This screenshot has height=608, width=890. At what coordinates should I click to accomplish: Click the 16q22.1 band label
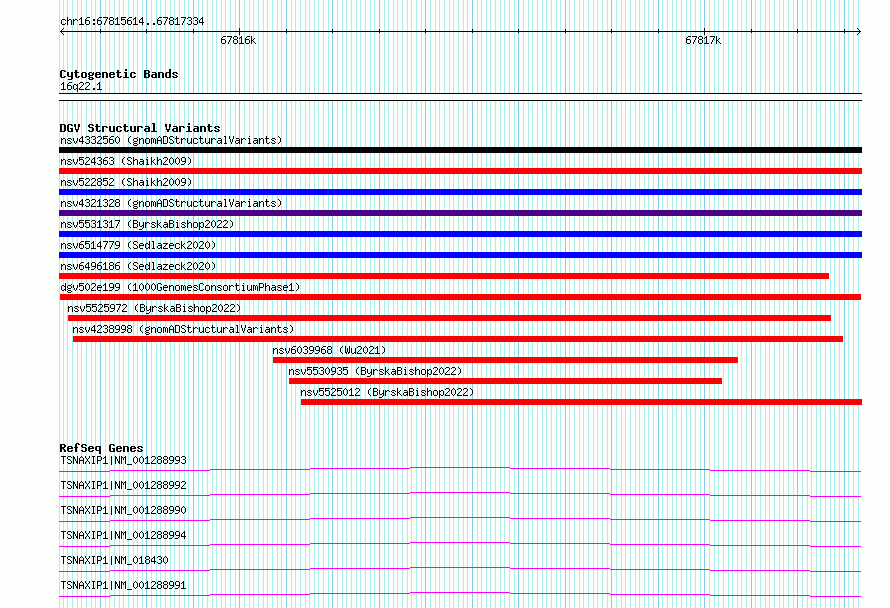pyautogui.click(x=81, y=86)
